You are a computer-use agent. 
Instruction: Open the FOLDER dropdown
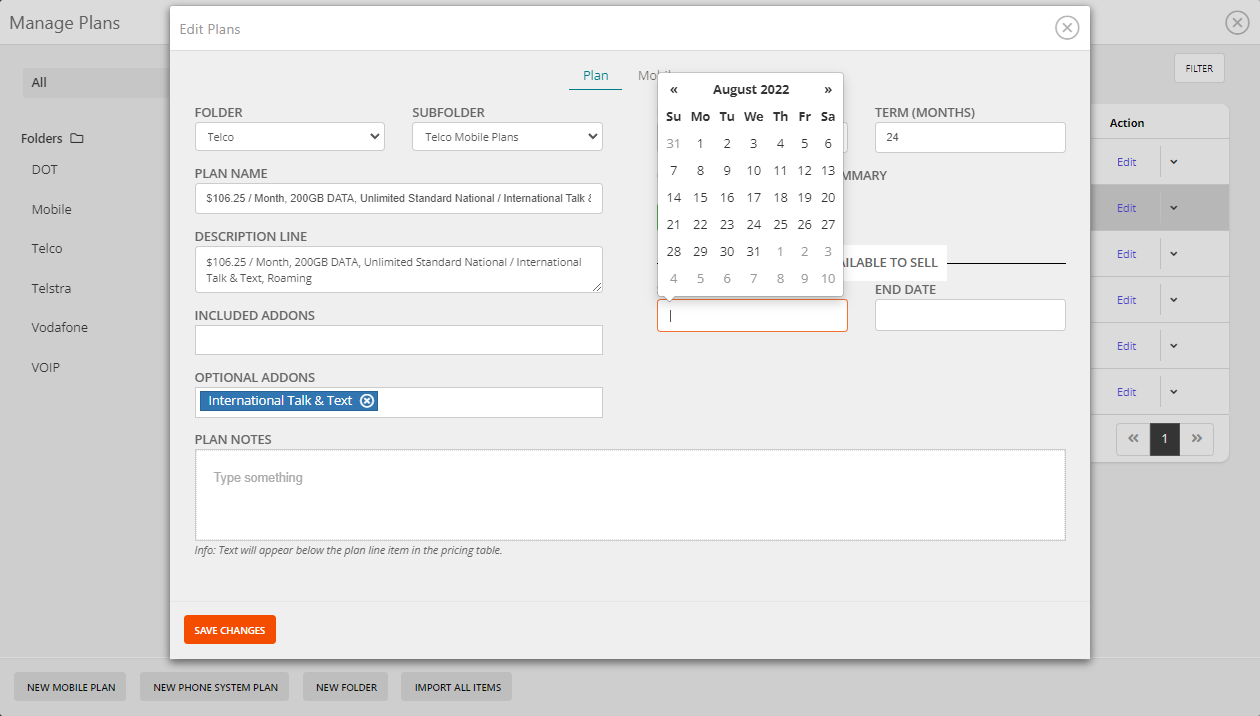[x=289, y=136]
